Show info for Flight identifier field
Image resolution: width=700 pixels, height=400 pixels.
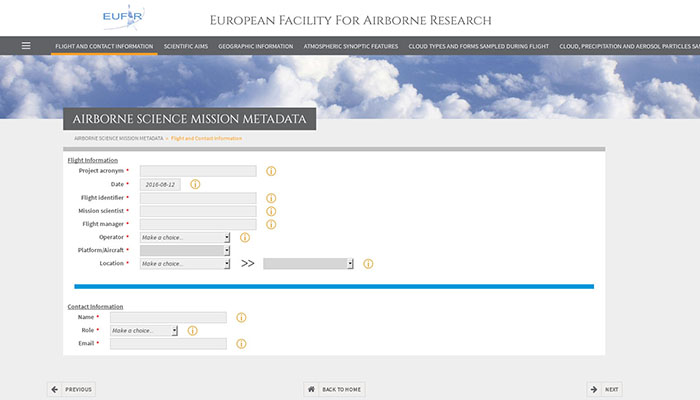pyautogui.click(x=271, y=198)
